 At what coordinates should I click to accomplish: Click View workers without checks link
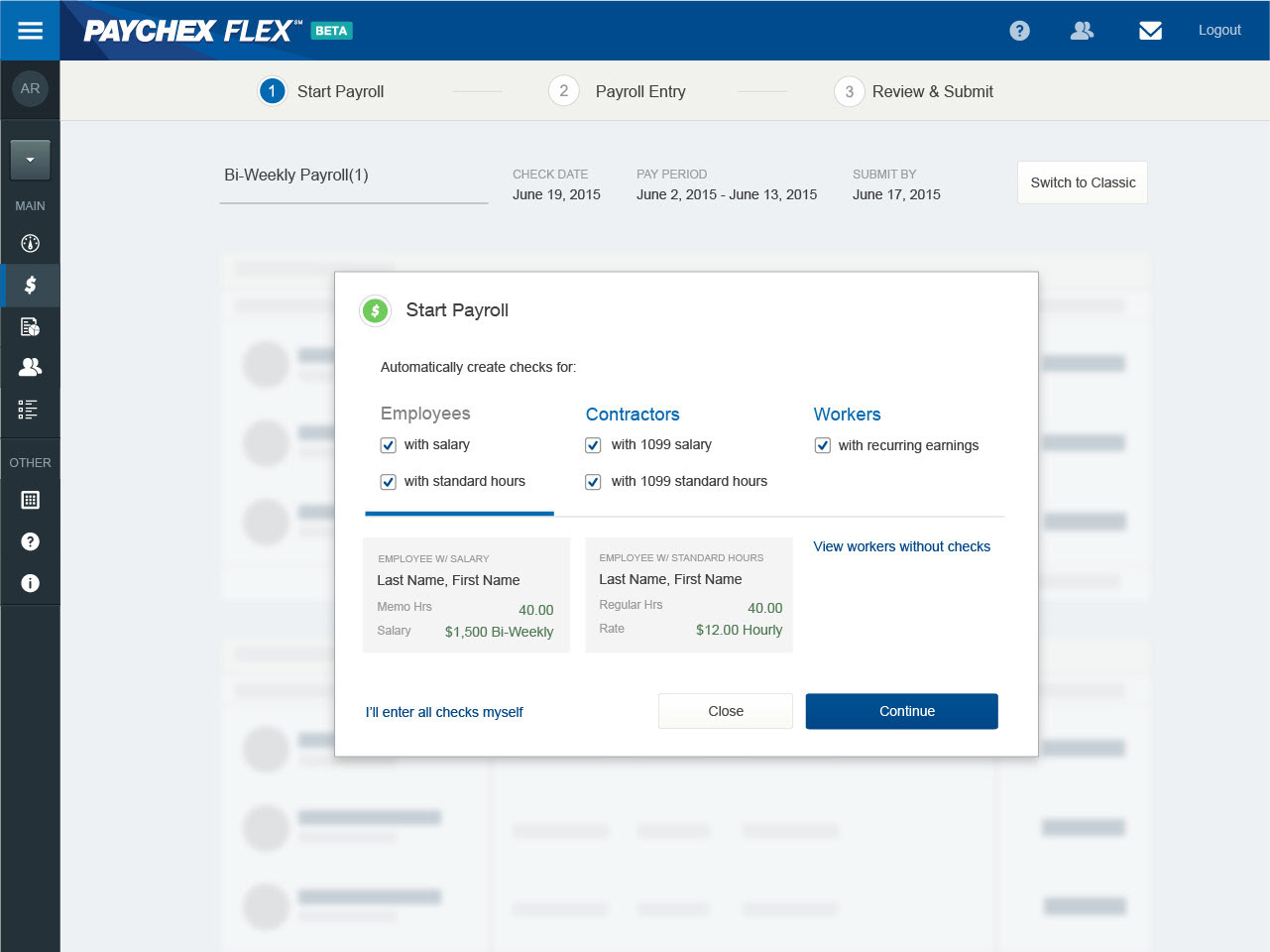click(x=901, y=546)
